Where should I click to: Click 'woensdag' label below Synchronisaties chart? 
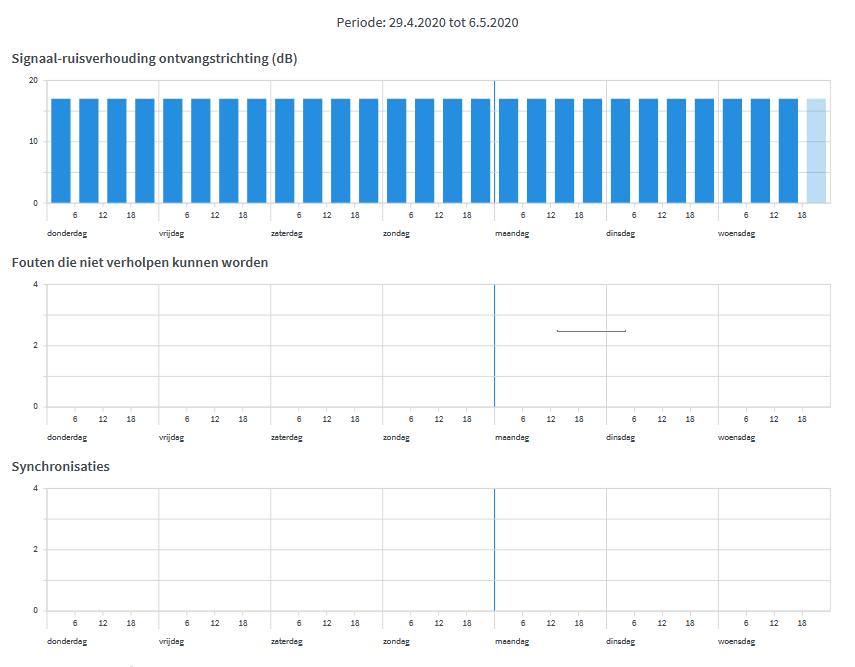click(x=736, y=641)
